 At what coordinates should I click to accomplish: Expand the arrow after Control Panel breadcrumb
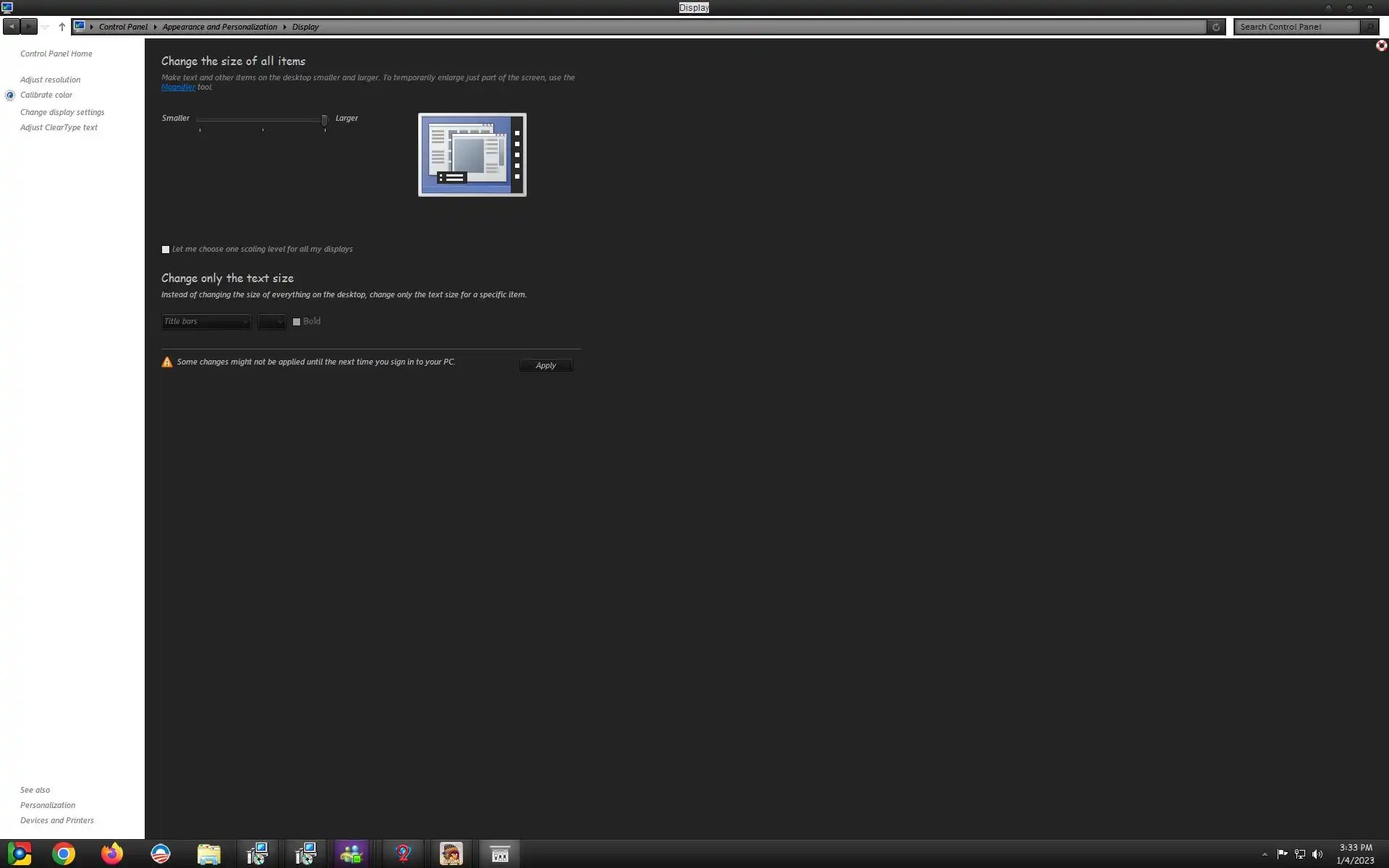pyautogui.click(x=155, y=27)
